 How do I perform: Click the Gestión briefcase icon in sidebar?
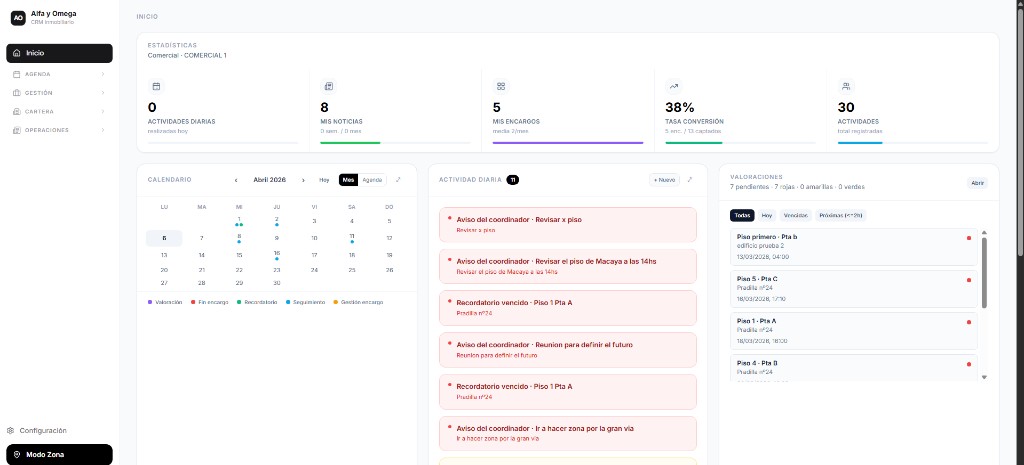click(x=17, y=93)
